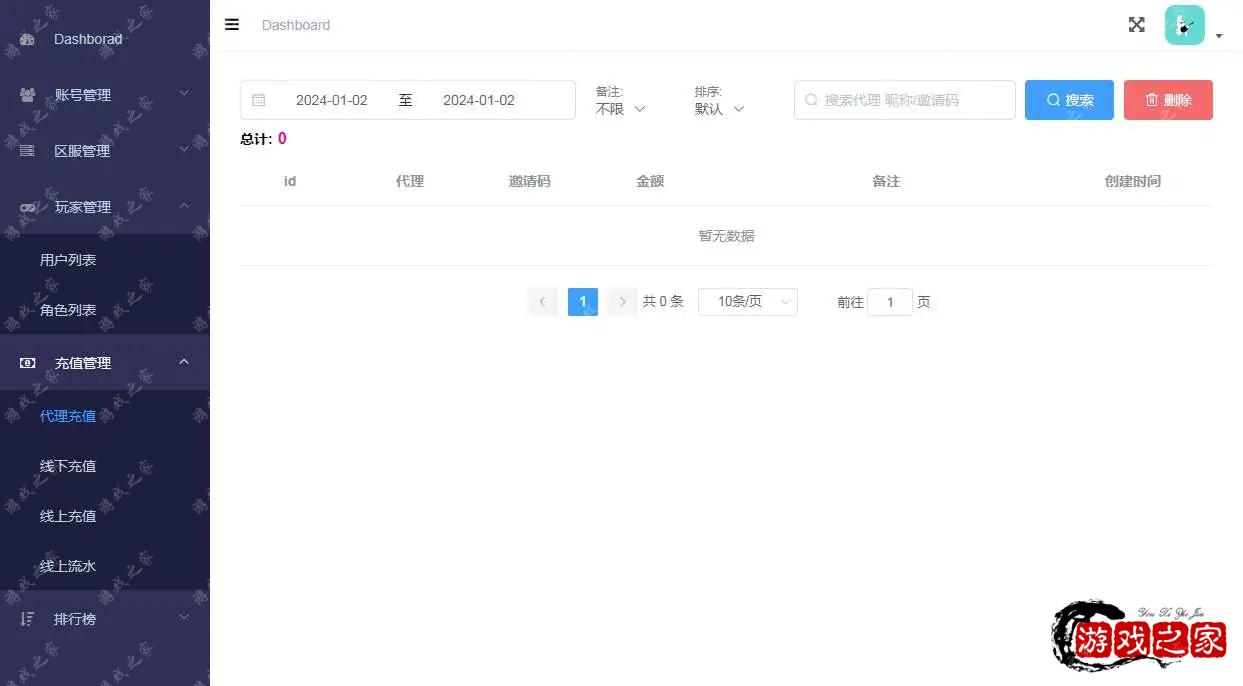Select 线下充值 in sidebar
Screen dimensions: 1243x686
pyautogui.click(x=68, y=466)
